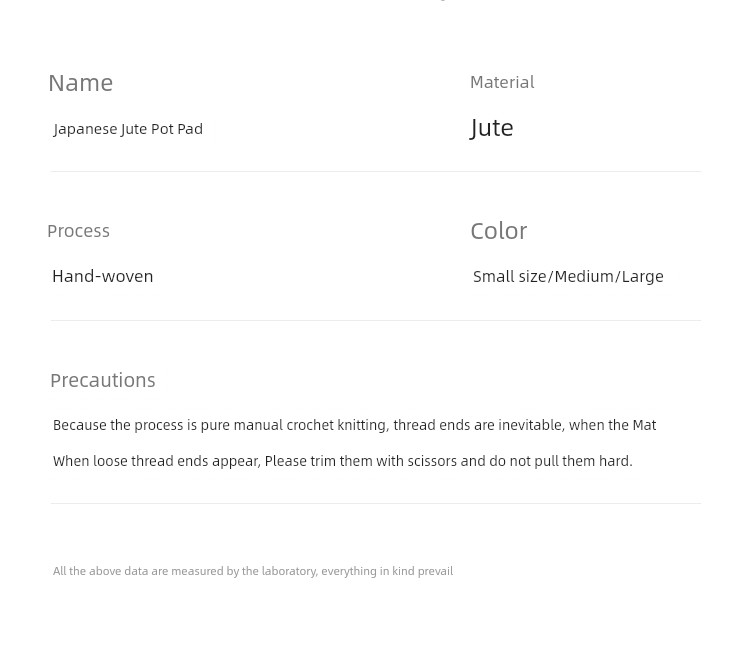The image size is (750, 645).
Task: Click the word 'Medium' in the color options
Action: [x=584, y=277]
